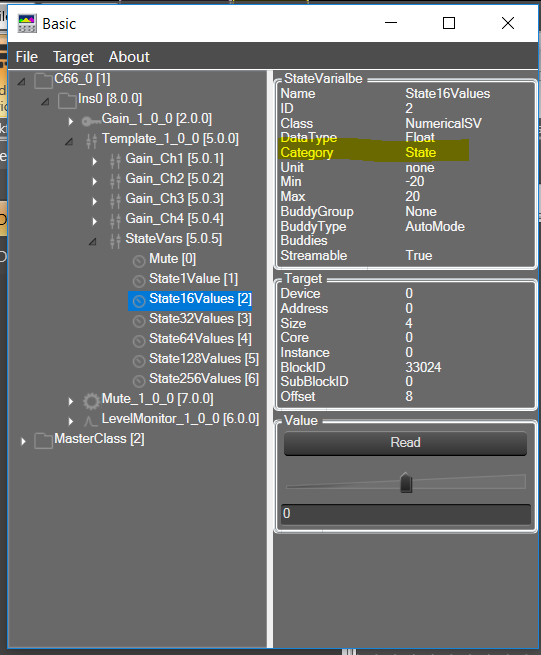541x655 pixels.
Task: Select State256Values [6] in the tree
Action: point(204,379)
